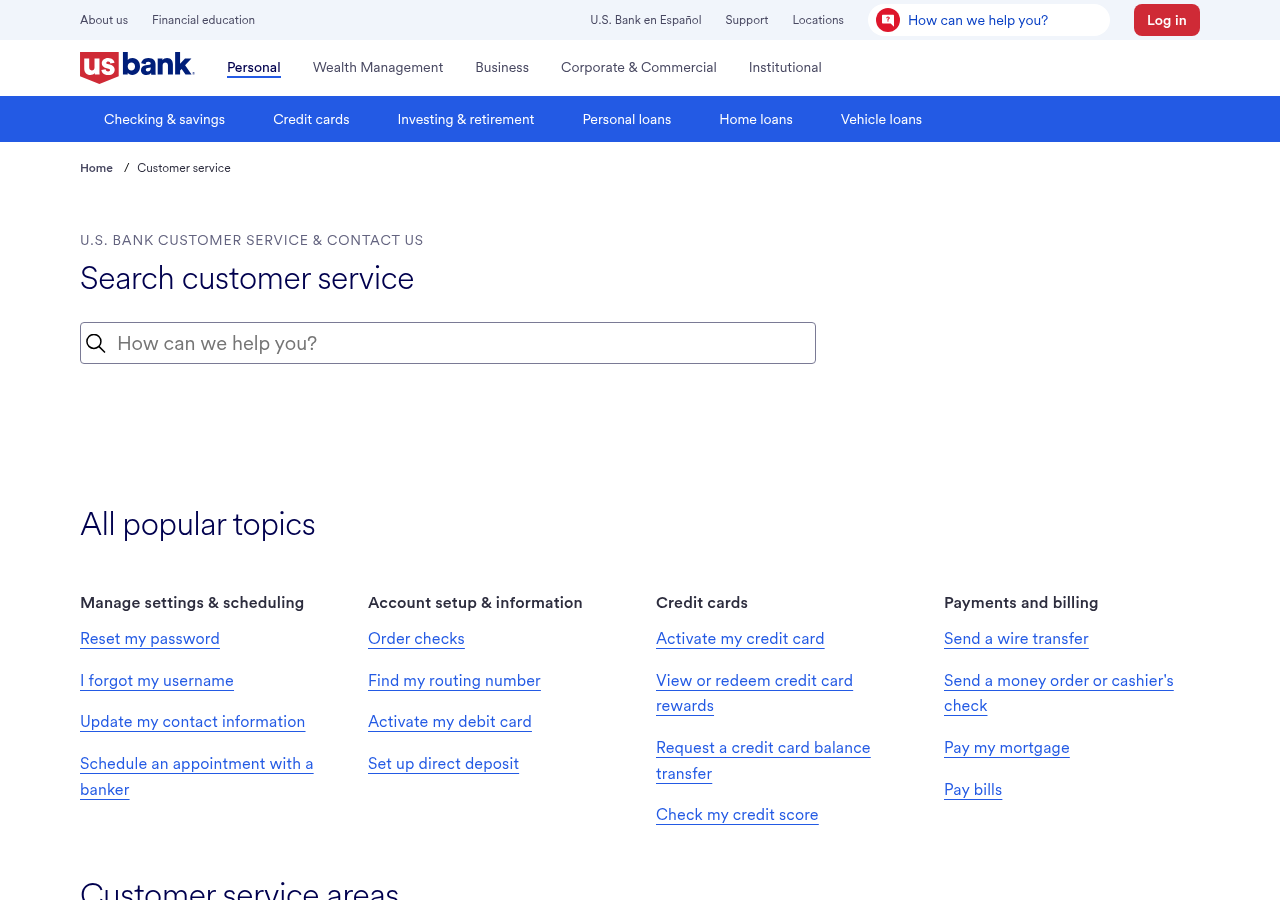Click the red chat help icon
The image size is (1280, 900).
click(x=886, y=18)
